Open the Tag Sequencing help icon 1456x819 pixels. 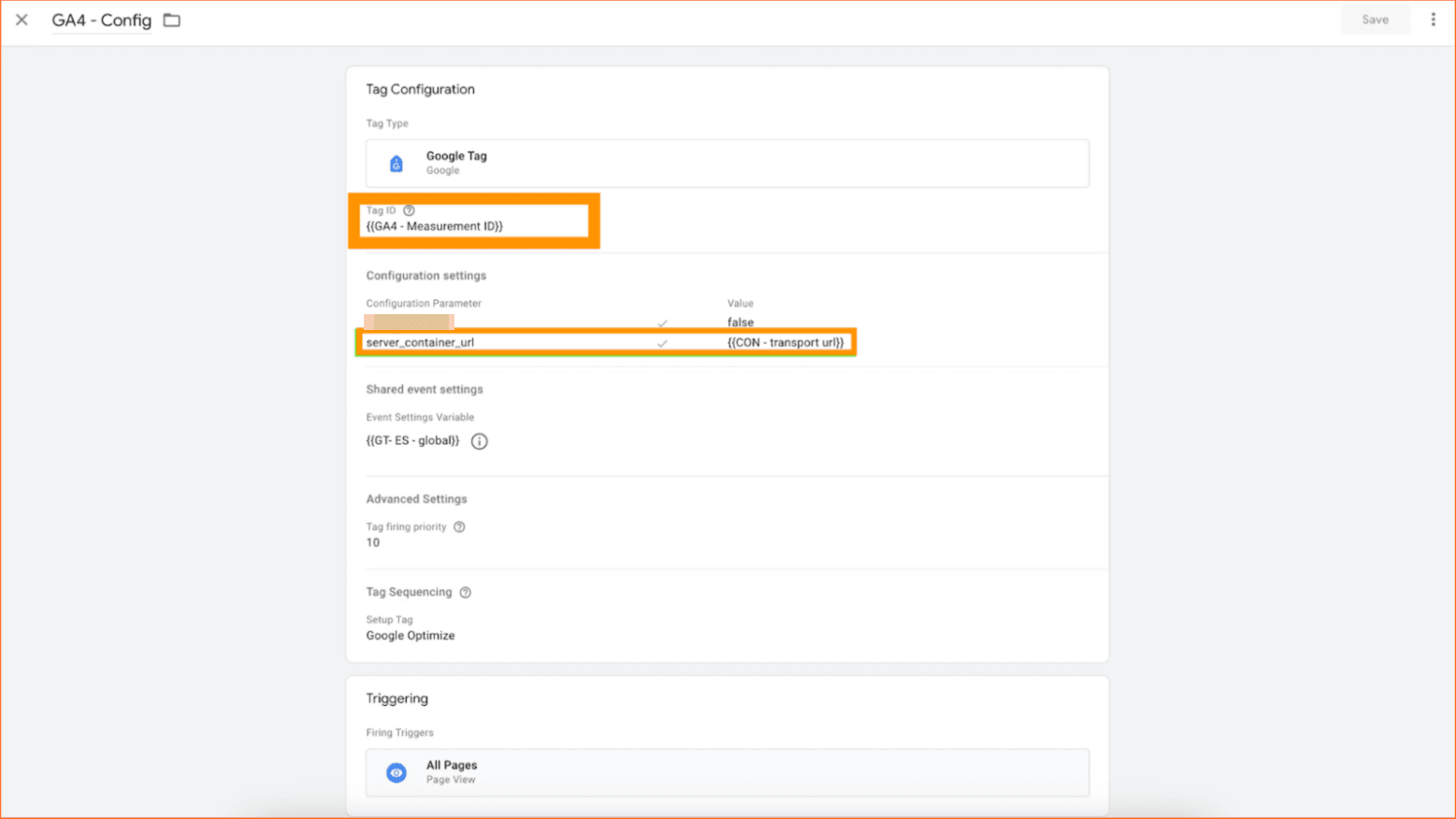(465, 592)
